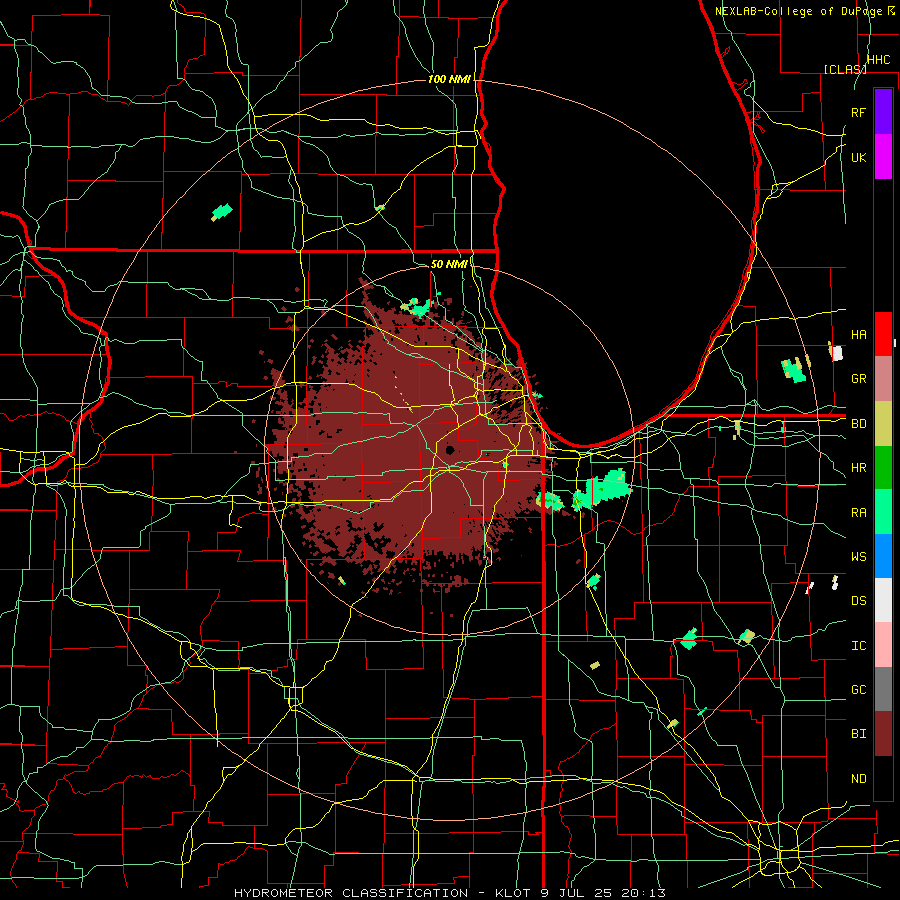
Task: Pick the RA light green legend swatch
Action: [883, 512]
